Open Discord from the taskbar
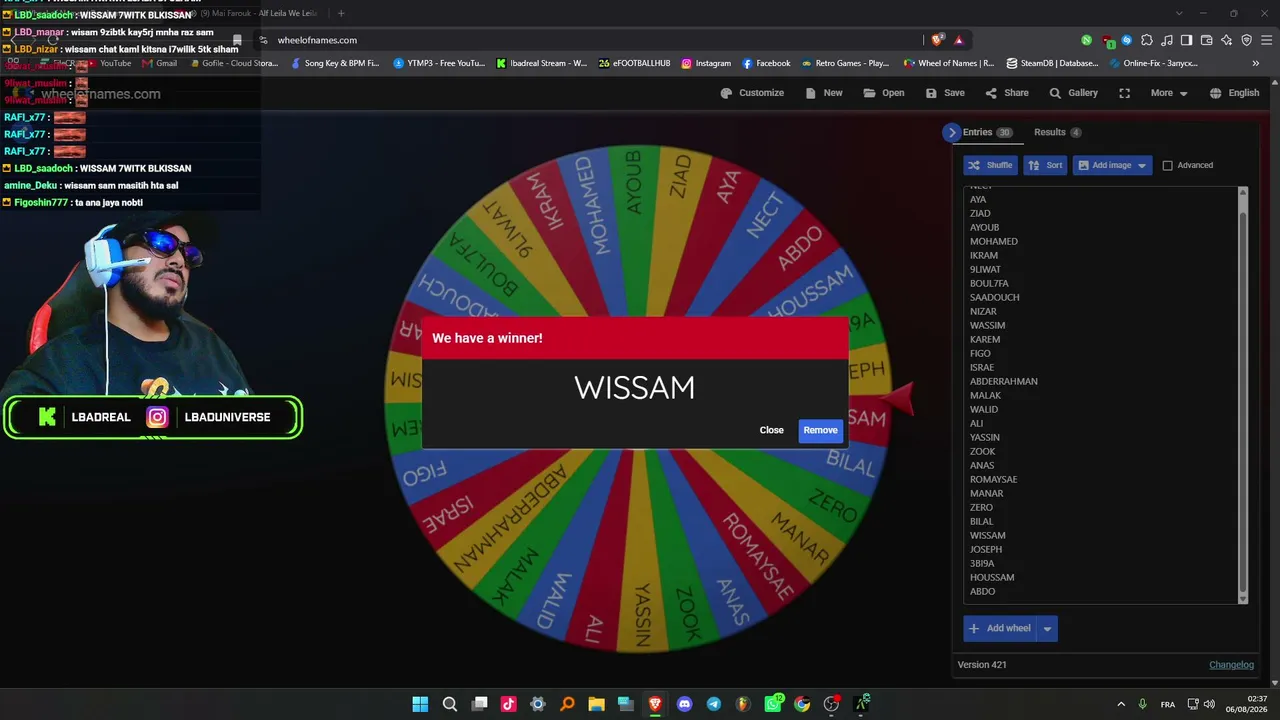 pos(684,704)
